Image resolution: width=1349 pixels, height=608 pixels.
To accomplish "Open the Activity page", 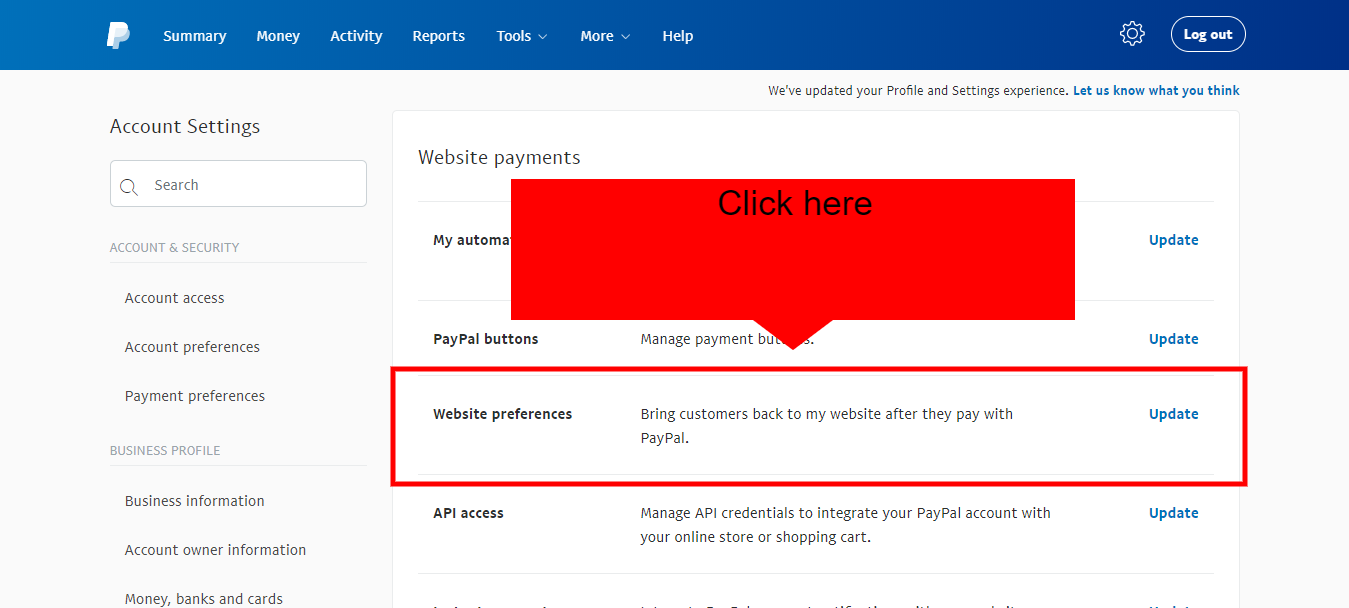I will click(x=356, y=36).
